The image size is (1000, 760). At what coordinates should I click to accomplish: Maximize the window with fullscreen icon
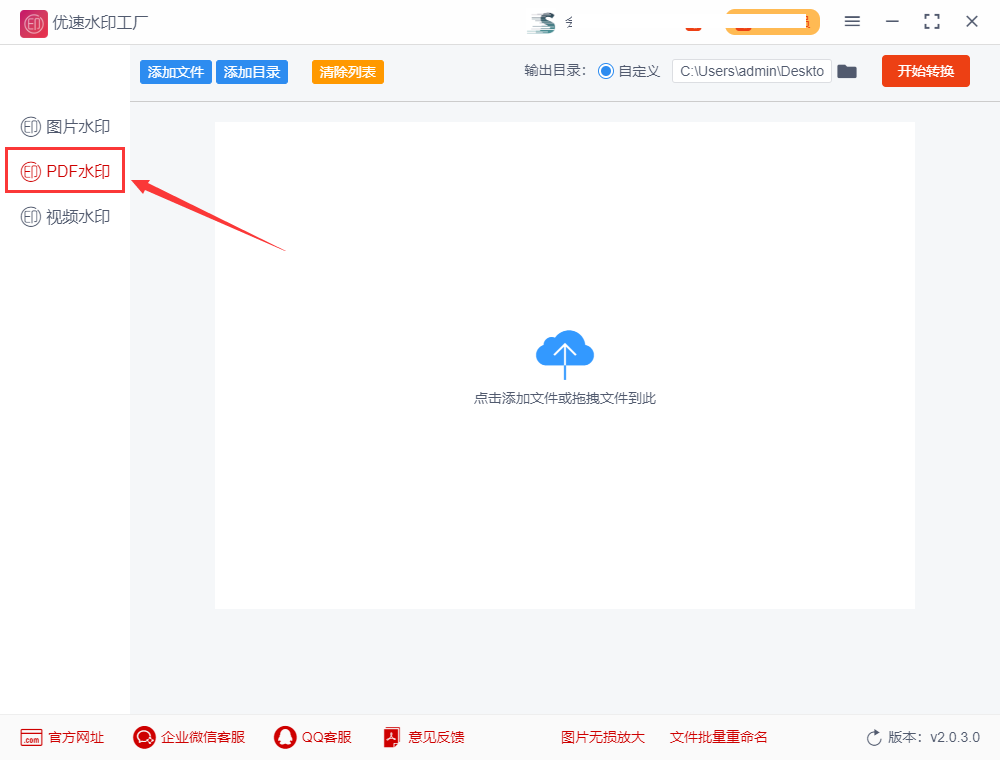(932, 22)
